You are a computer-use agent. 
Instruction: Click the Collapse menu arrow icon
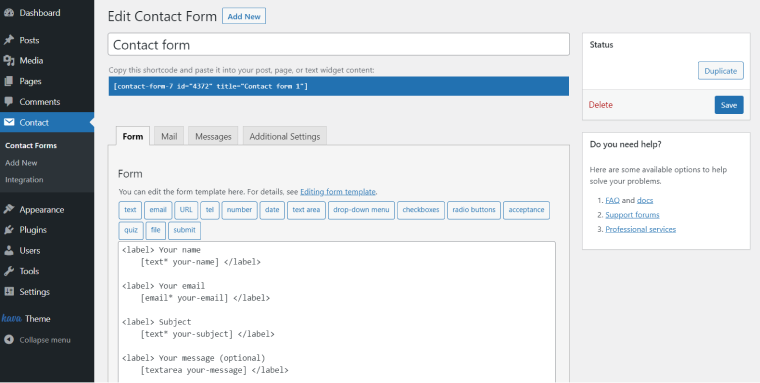click(x=9, y=339)
